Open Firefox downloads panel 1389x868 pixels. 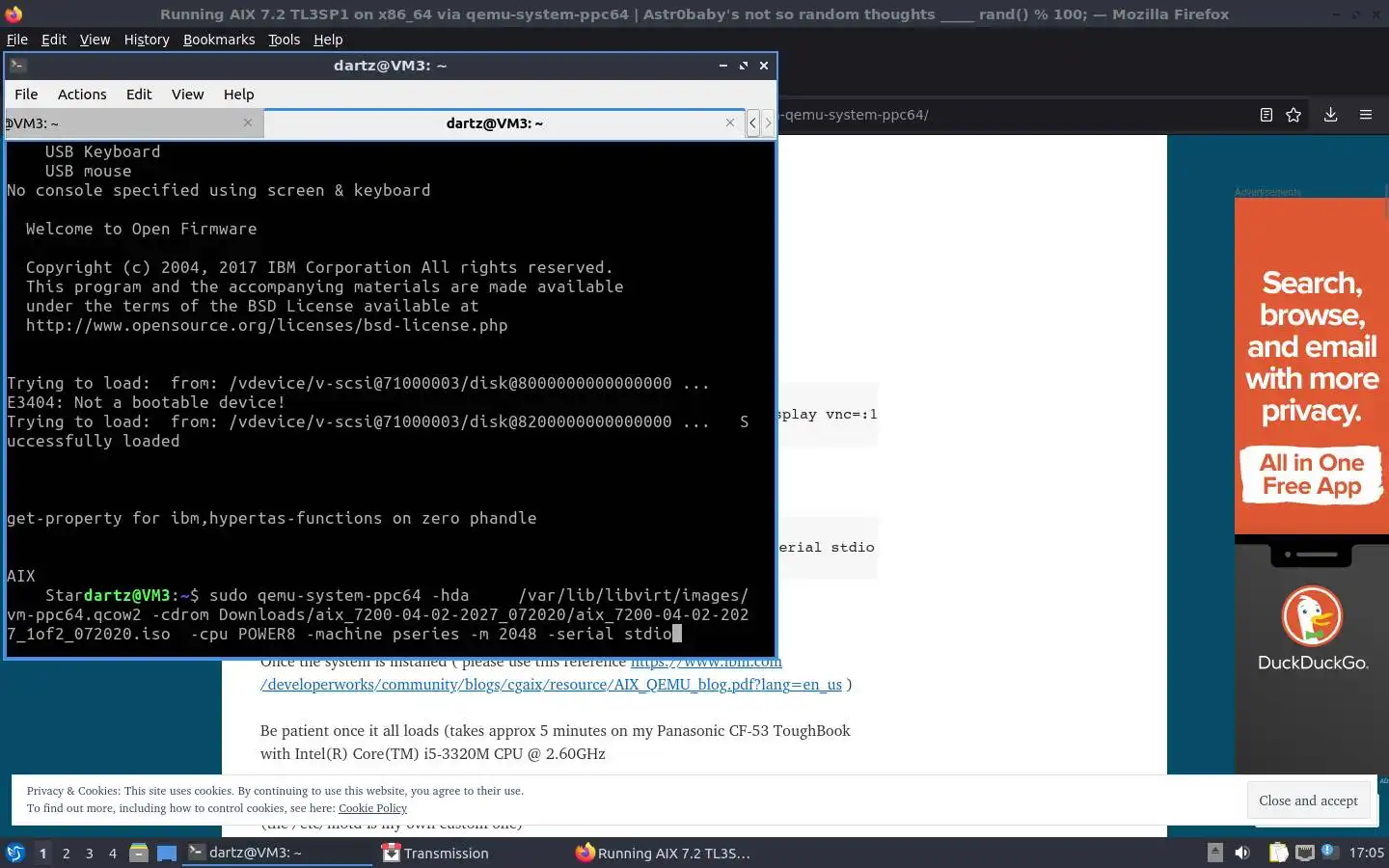[1330, 115]
